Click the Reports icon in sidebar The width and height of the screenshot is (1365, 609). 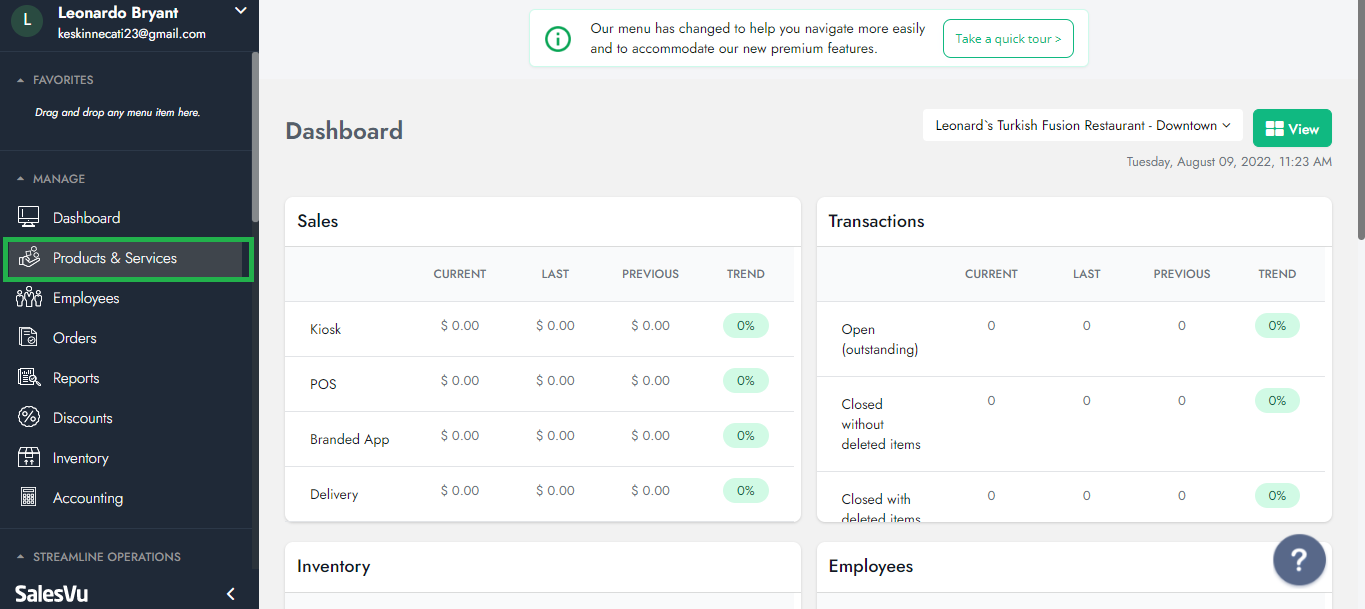coord(28,378)
